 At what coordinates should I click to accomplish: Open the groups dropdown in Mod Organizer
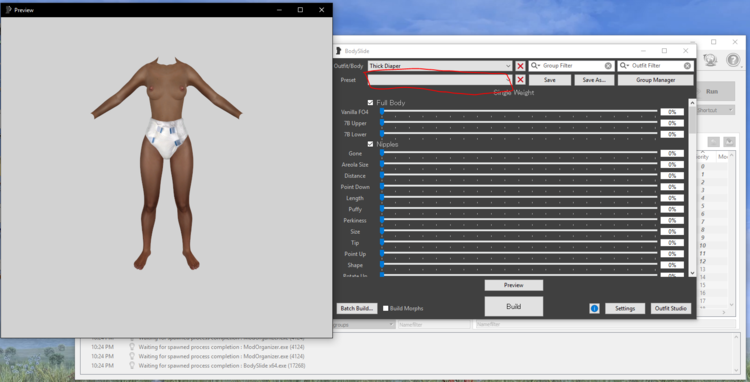[364, 325]
